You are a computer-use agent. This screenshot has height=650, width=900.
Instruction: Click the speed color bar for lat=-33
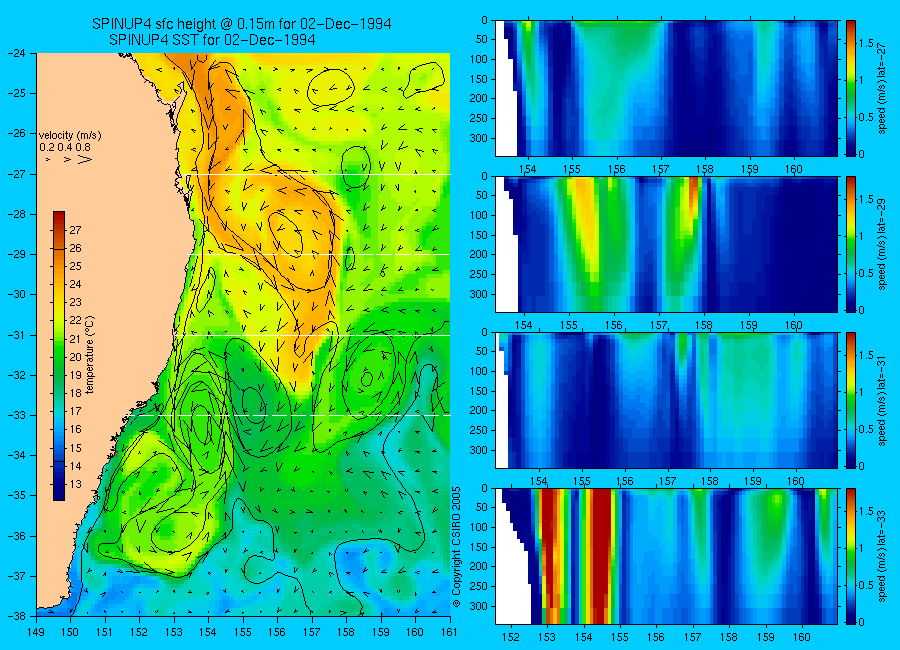point(850,556)
